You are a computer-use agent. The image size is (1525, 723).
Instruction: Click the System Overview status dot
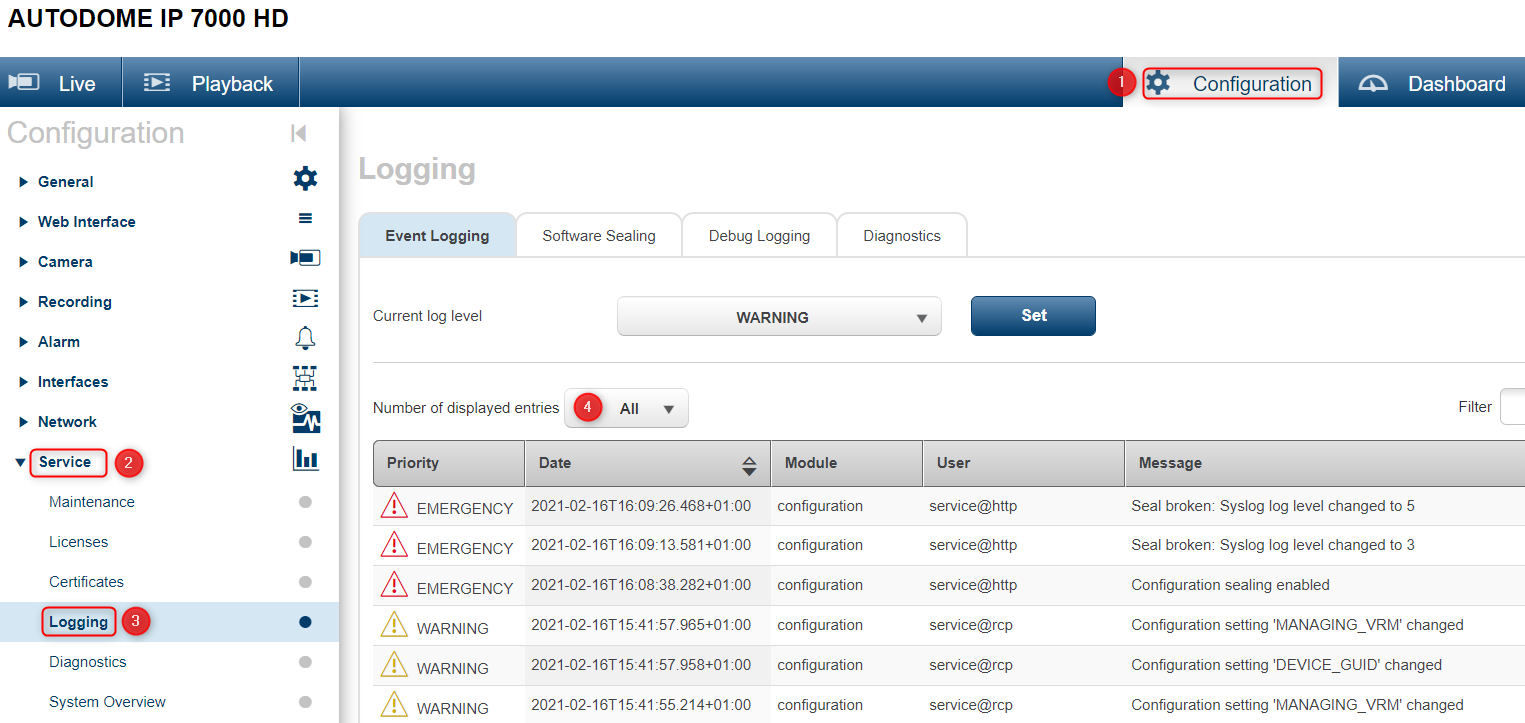pyautogui.click(x=305, y=702)
